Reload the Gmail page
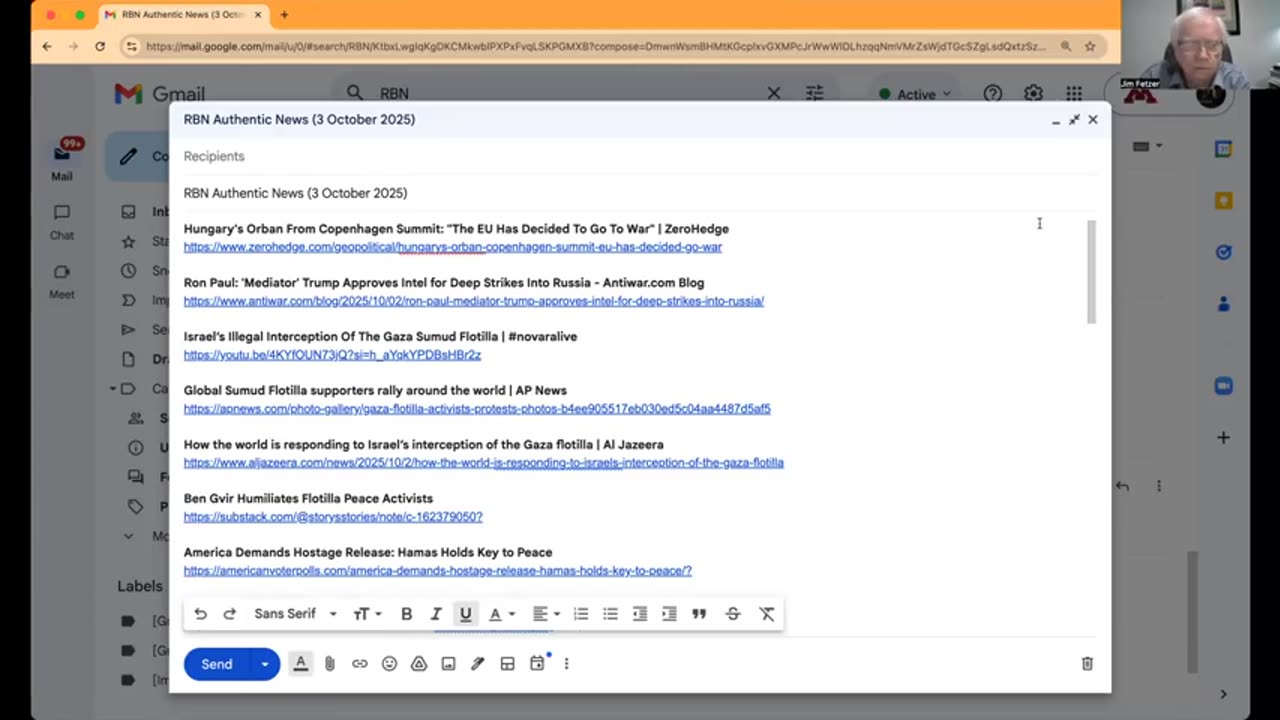Image resolution: width=1280 pixels, height=720 pixels. pos(100,46)
